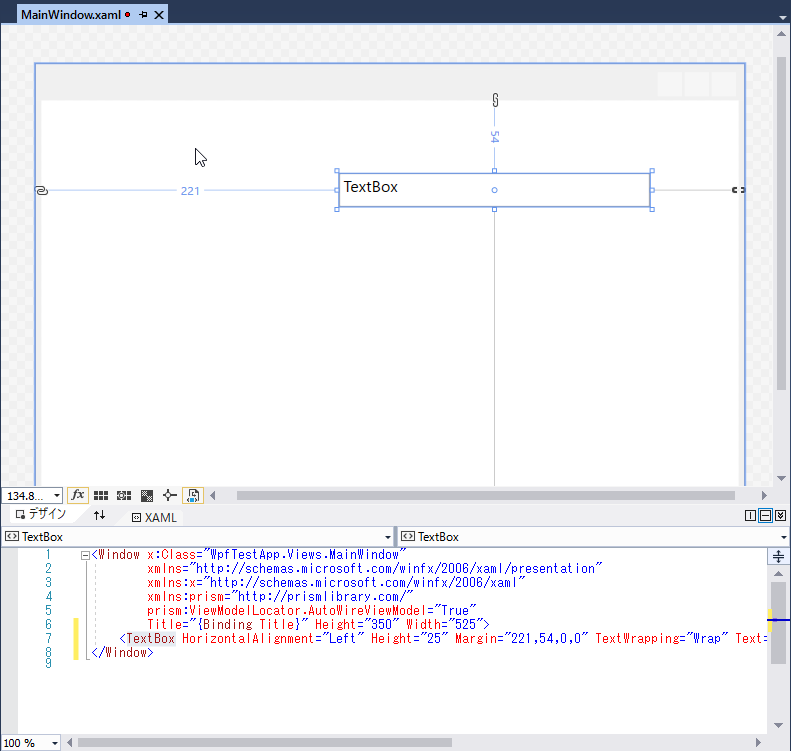Click the designer vertical scrollbar thumb

tap(781, 223)
